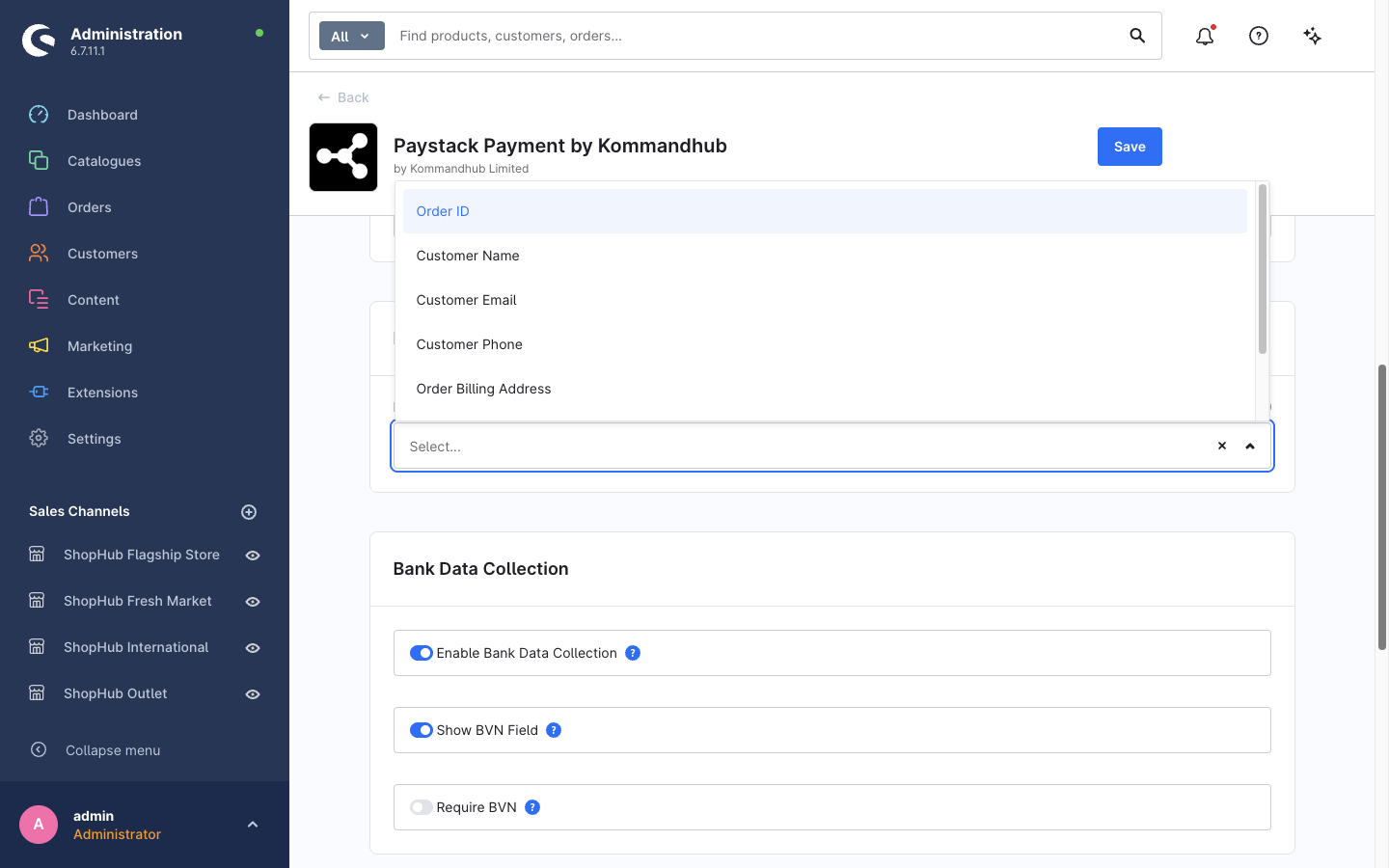1389x868 pixels.
Task: Click the Catalogues sidebar icon
Action: [x=39, y=161]
